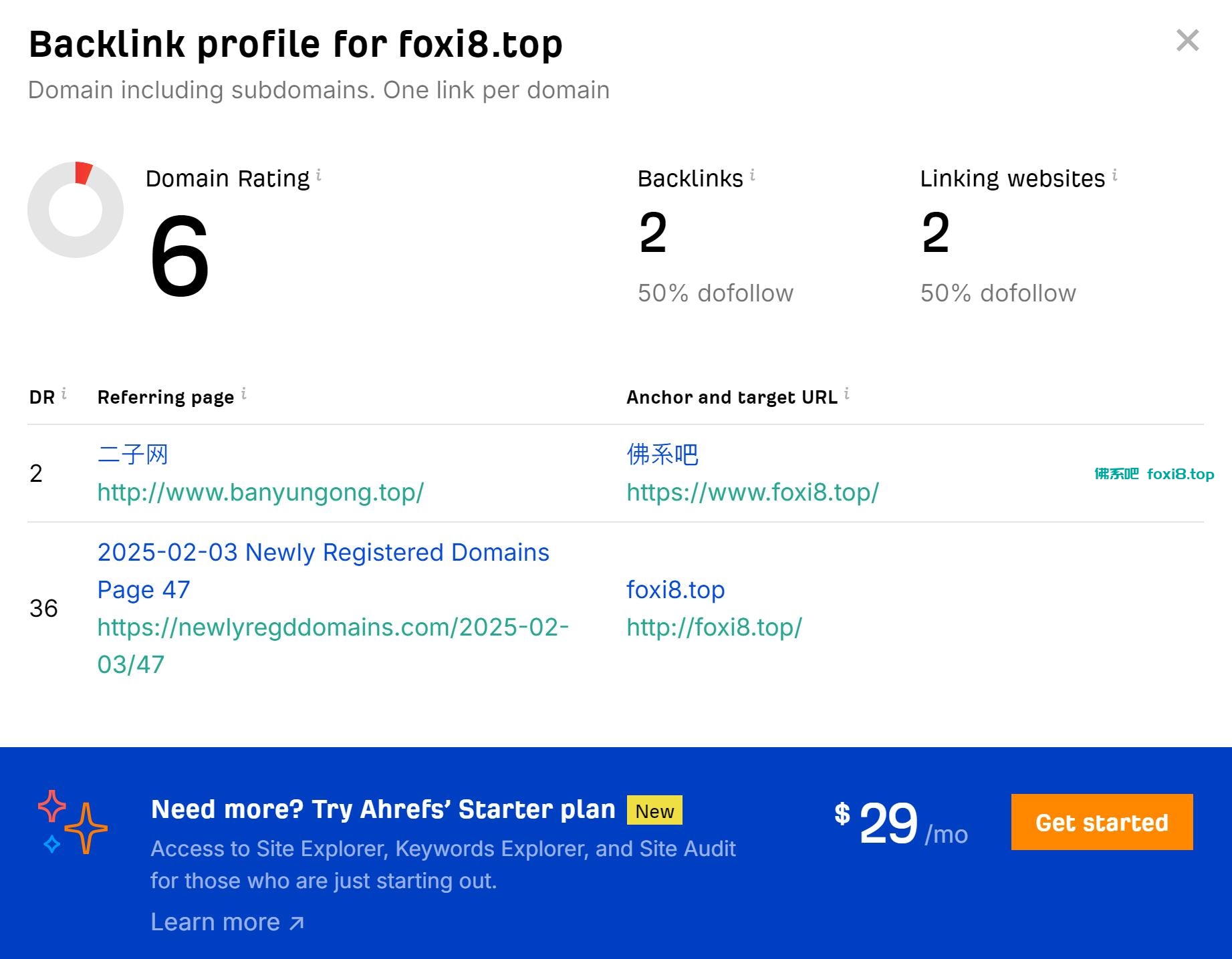Image resolution: width=1232 pixels, height=959 pixels.
Task: Click the Domain including subdomains subtitle
Action: (319, 90)
